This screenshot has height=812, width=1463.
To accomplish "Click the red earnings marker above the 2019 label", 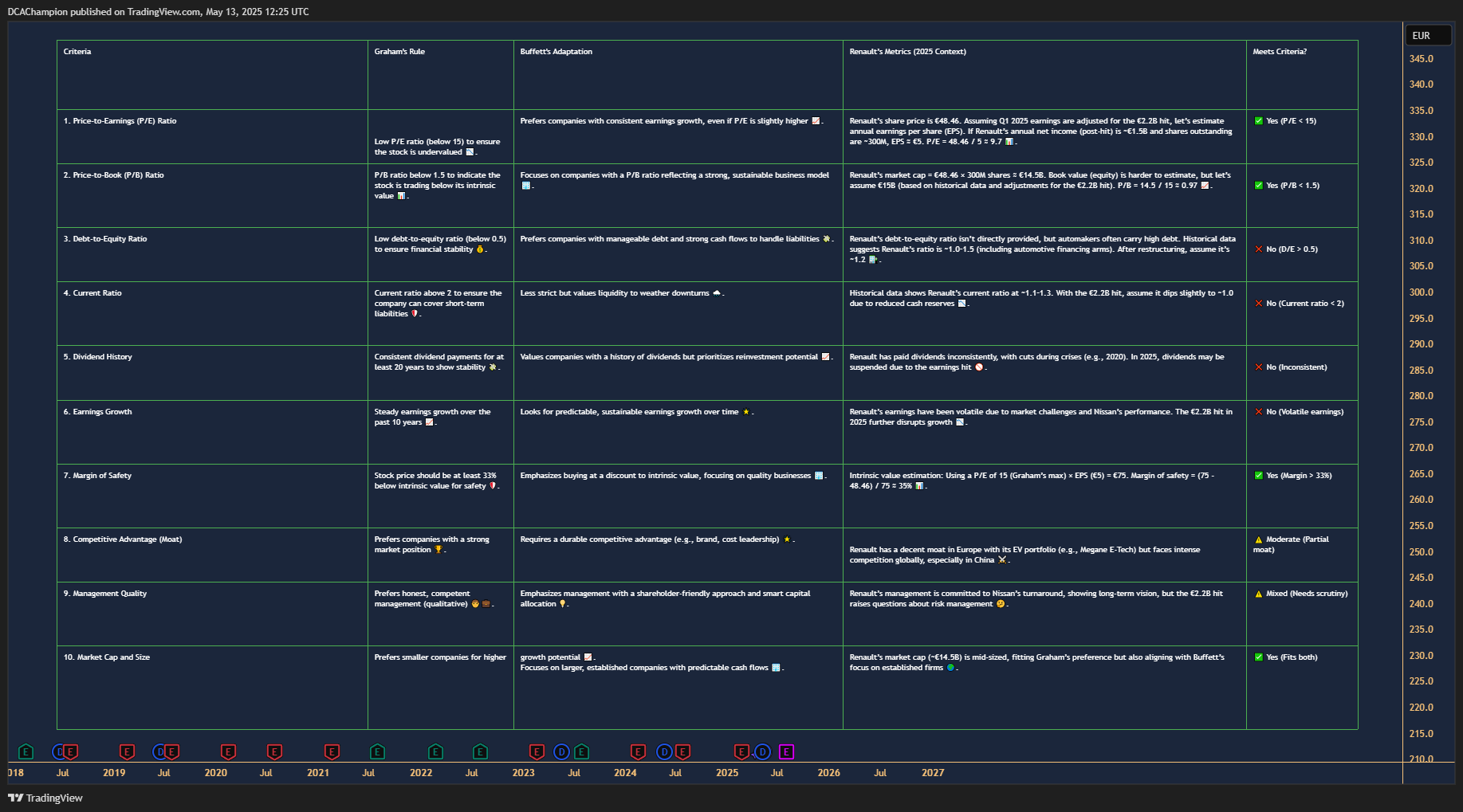I will coord(127,751).
